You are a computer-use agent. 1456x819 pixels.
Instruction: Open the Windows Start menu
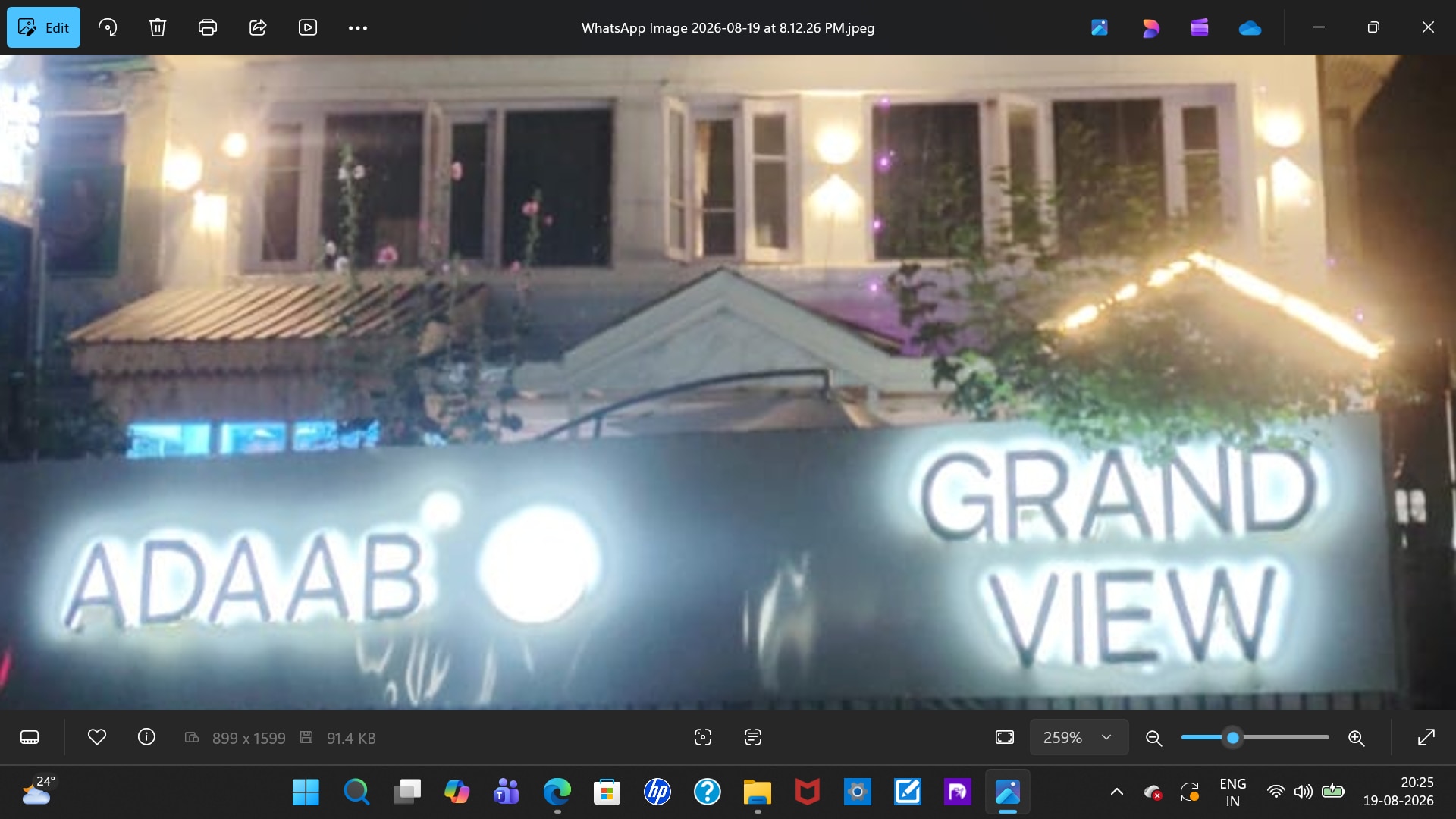(x=306, y=792)
